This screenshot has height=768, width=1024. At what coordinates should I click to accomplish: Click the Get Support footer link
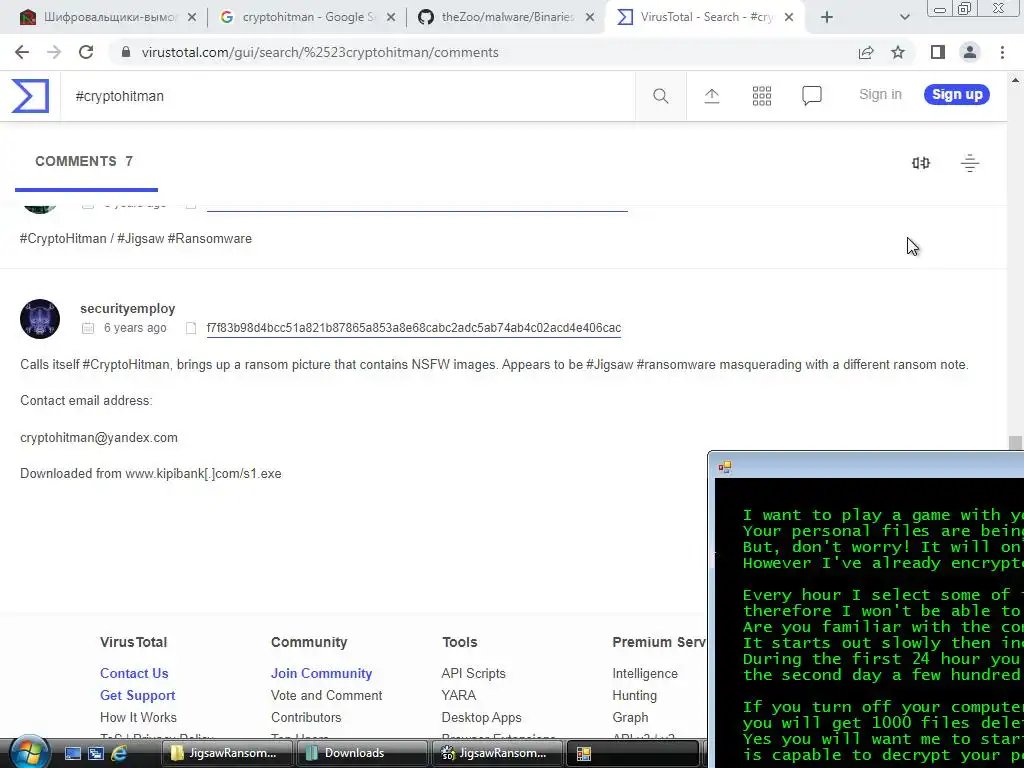137,696
